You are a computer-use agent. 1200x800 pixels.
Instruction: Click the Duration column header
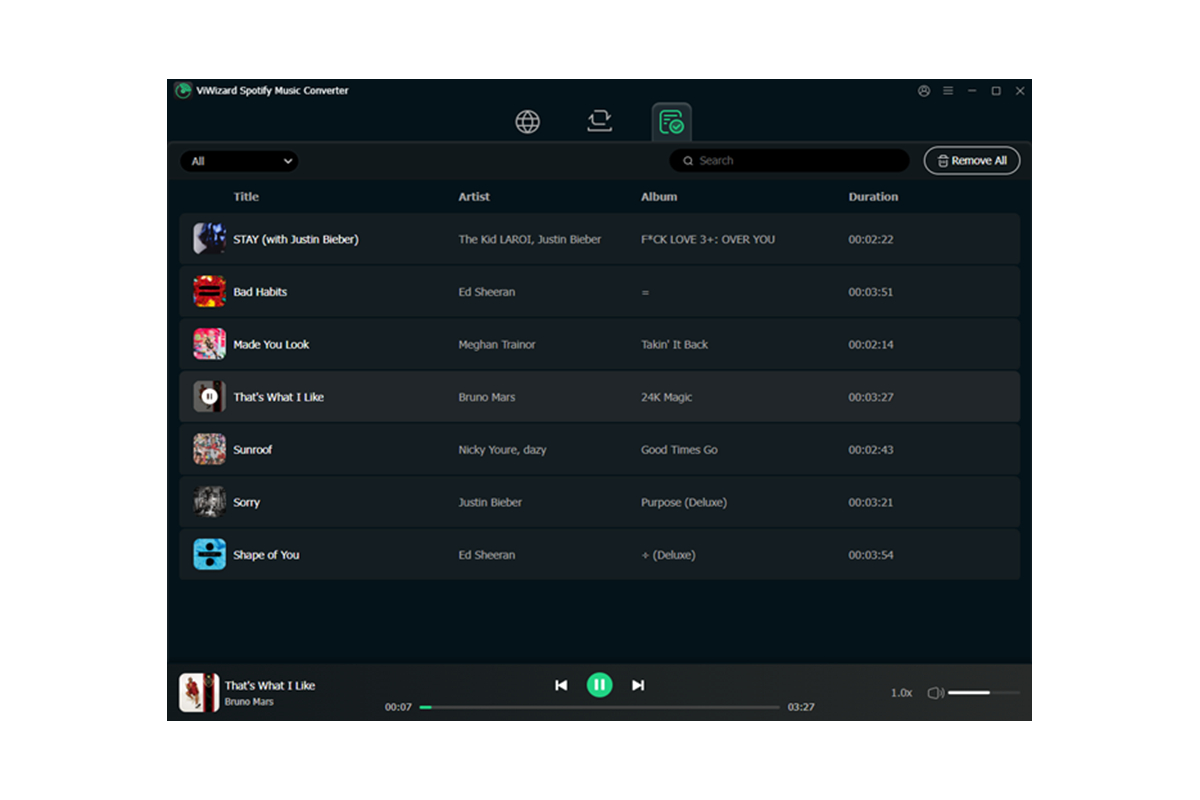(873, 197)
